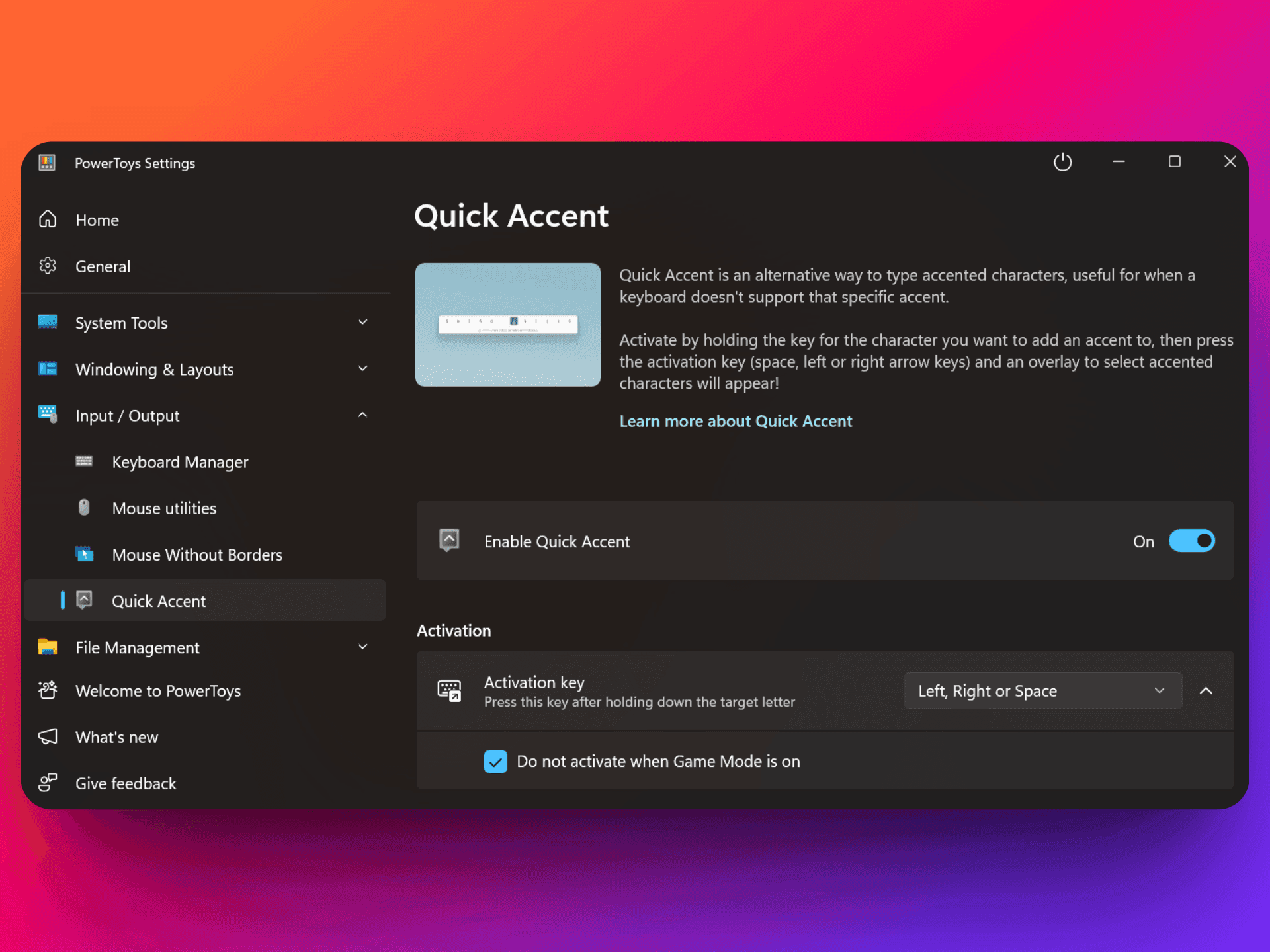
Task: Click the Home house icon
Action: click(48, 219)
